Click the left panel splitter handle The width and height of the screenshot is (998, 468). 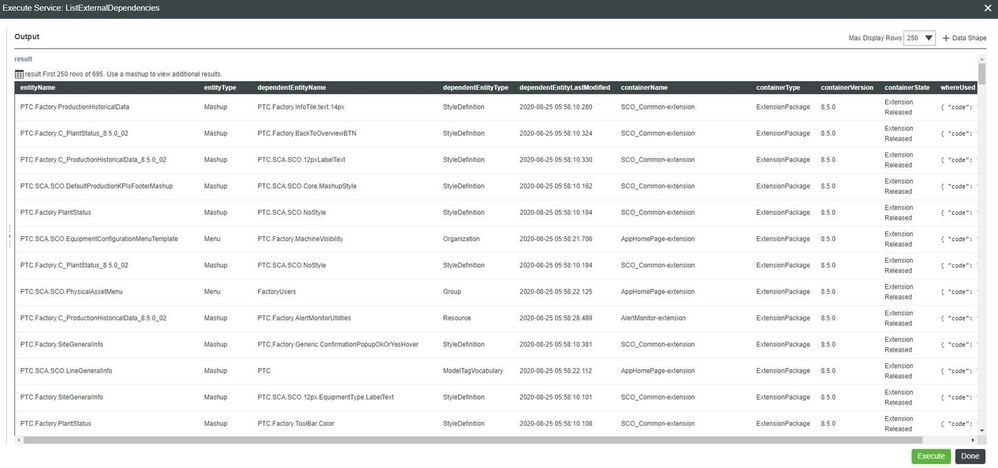tap(10, 236)
